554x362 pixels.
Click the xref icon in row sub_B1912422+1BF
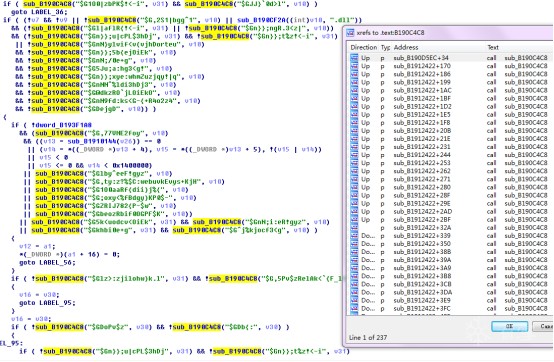(x=354, y=99)
